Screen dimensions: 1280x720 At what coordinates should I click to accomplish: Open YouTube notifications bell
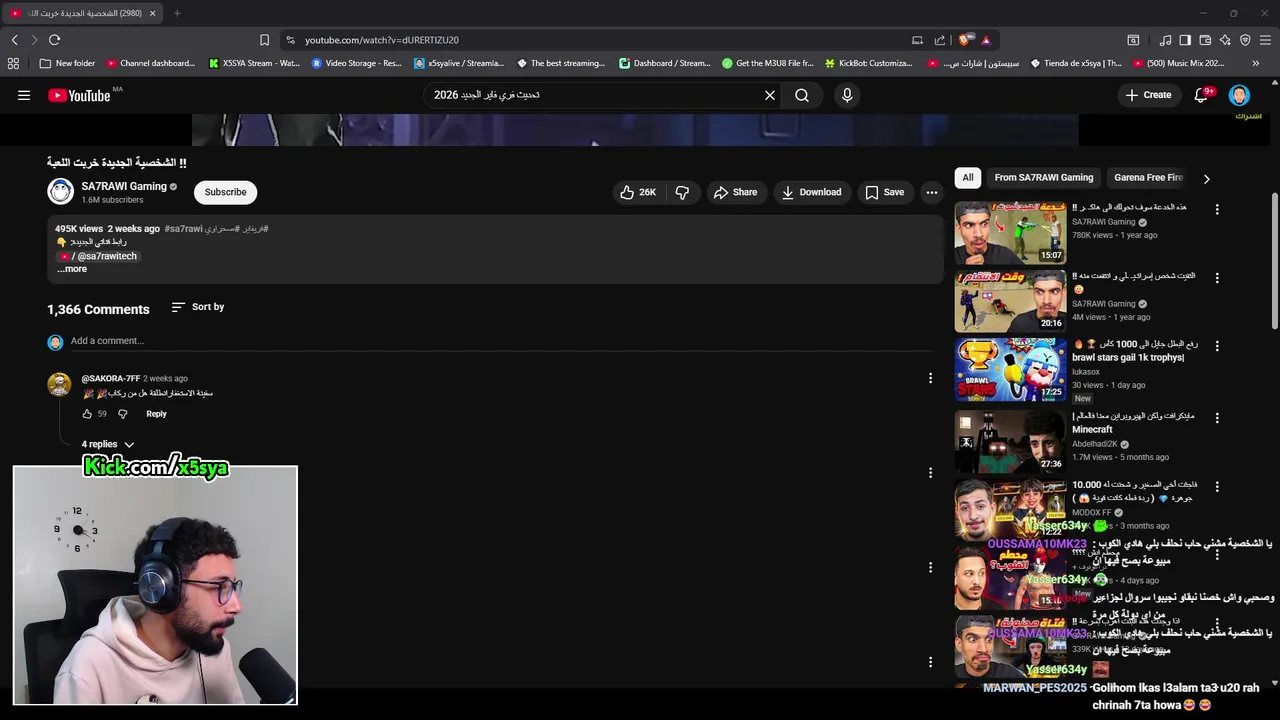pos(1202,95)
